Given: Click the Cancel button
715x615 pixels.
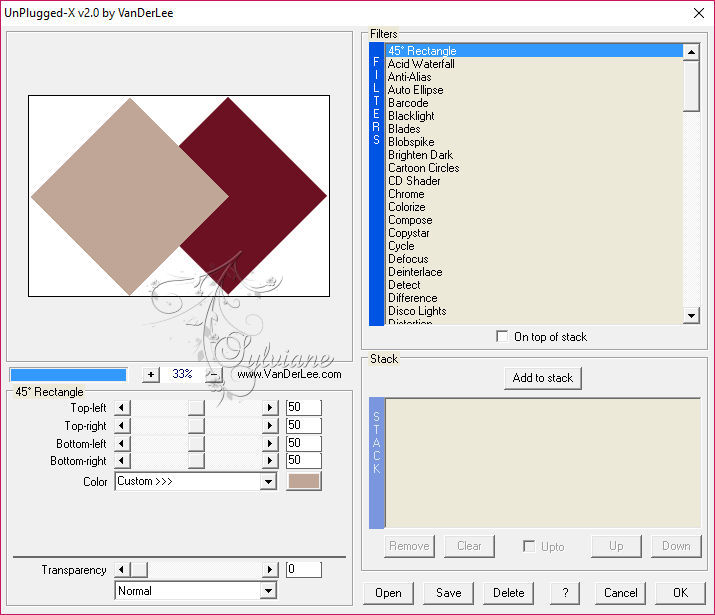Looking at the screenshot, I should coord(620,593).
